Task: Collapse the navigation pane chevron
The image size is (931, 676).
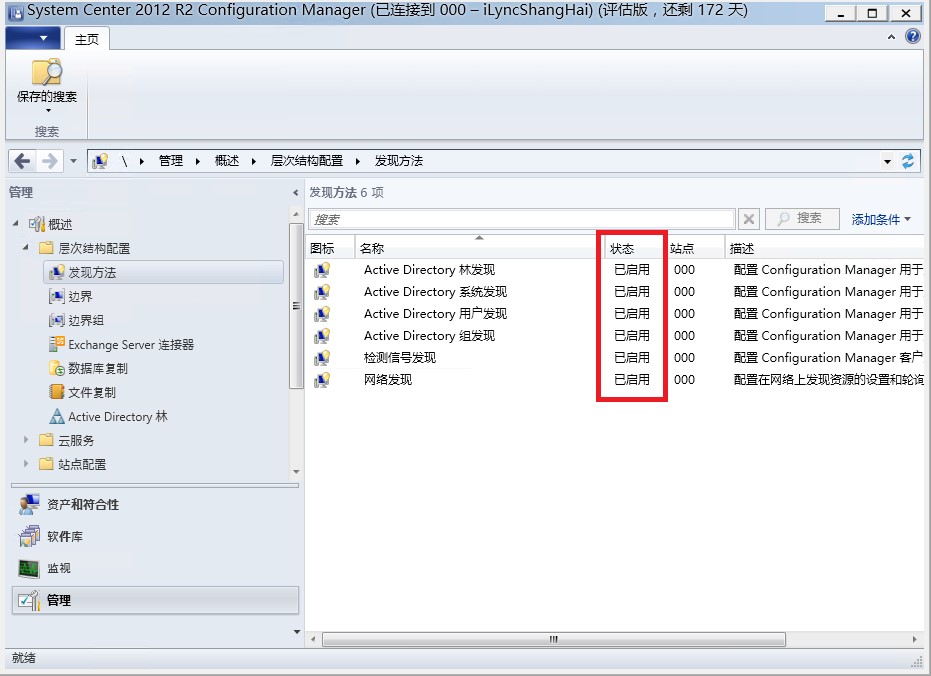Action: coord(296,192)
